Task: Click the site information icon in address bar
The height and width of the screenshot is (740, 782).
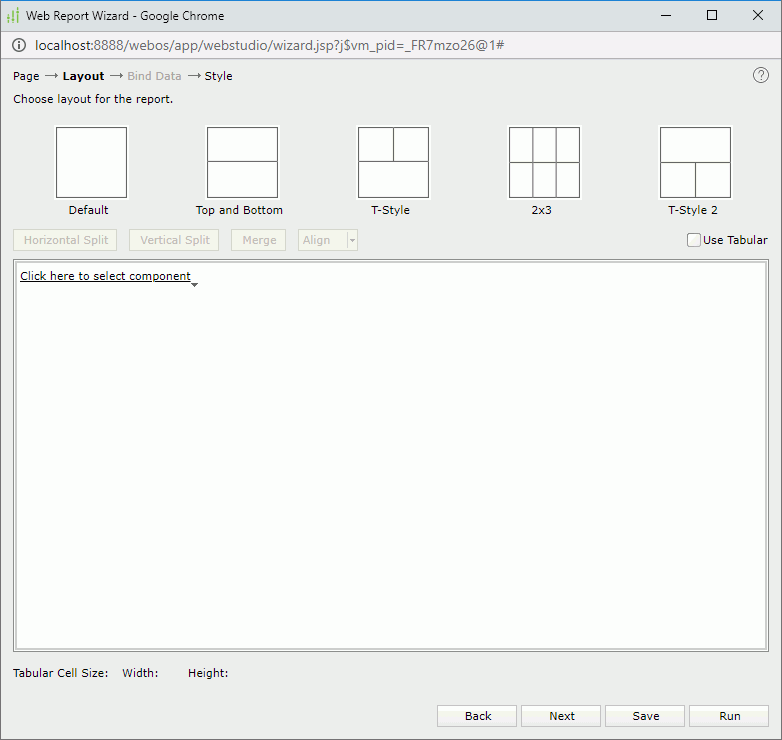Action: 19,45
